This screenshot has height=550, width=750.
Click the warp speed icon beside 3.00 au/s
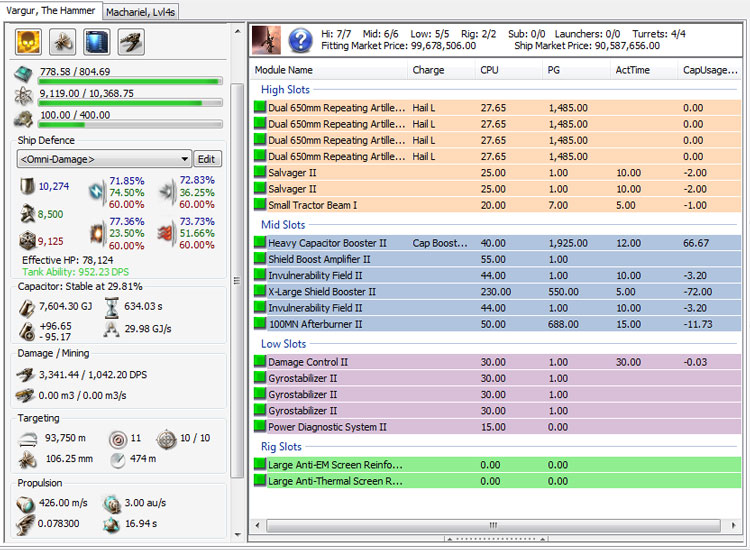[x=112, y=504]
